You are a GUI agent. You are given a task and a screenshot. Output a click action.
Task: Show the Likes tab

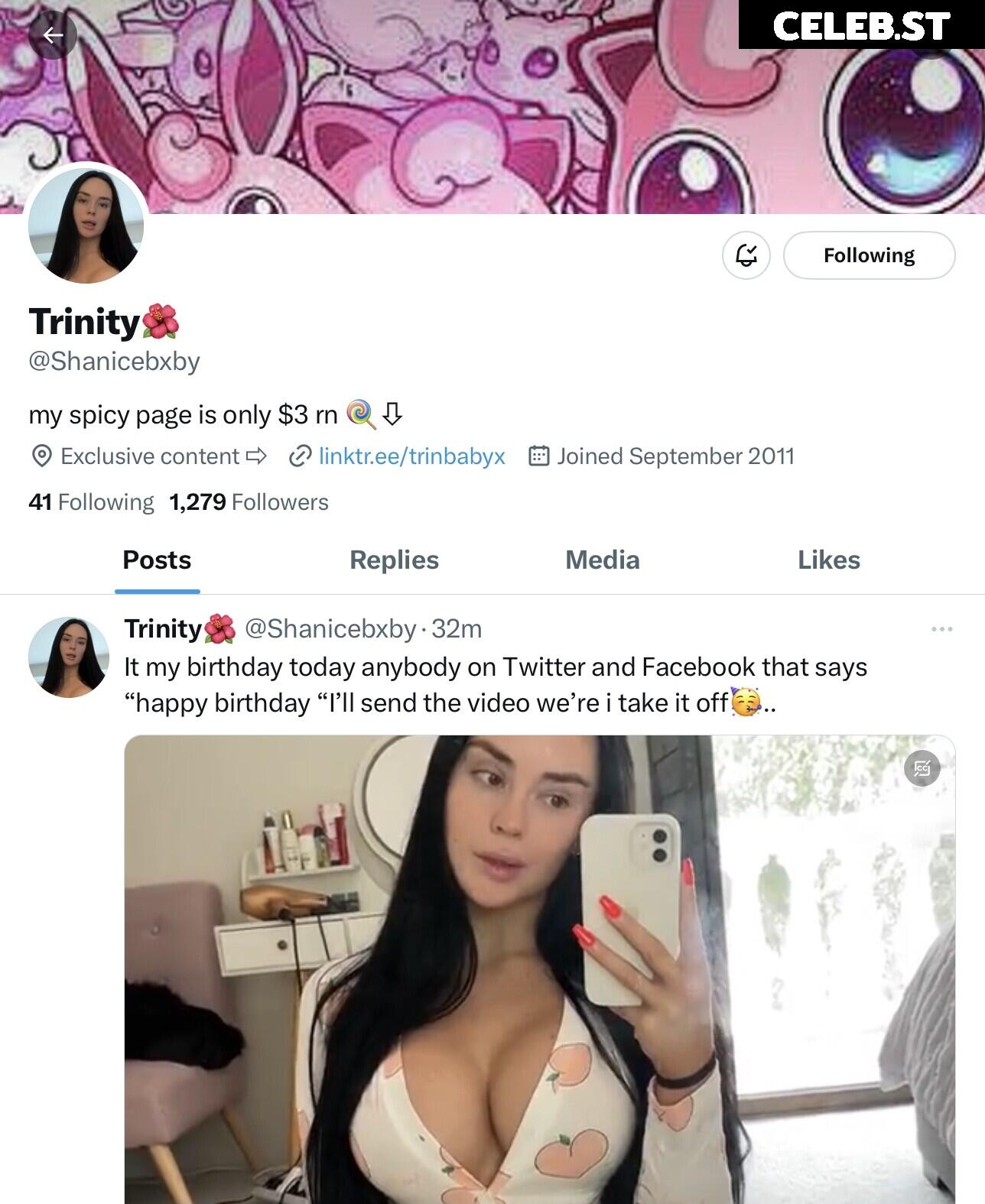pos(829,560)
